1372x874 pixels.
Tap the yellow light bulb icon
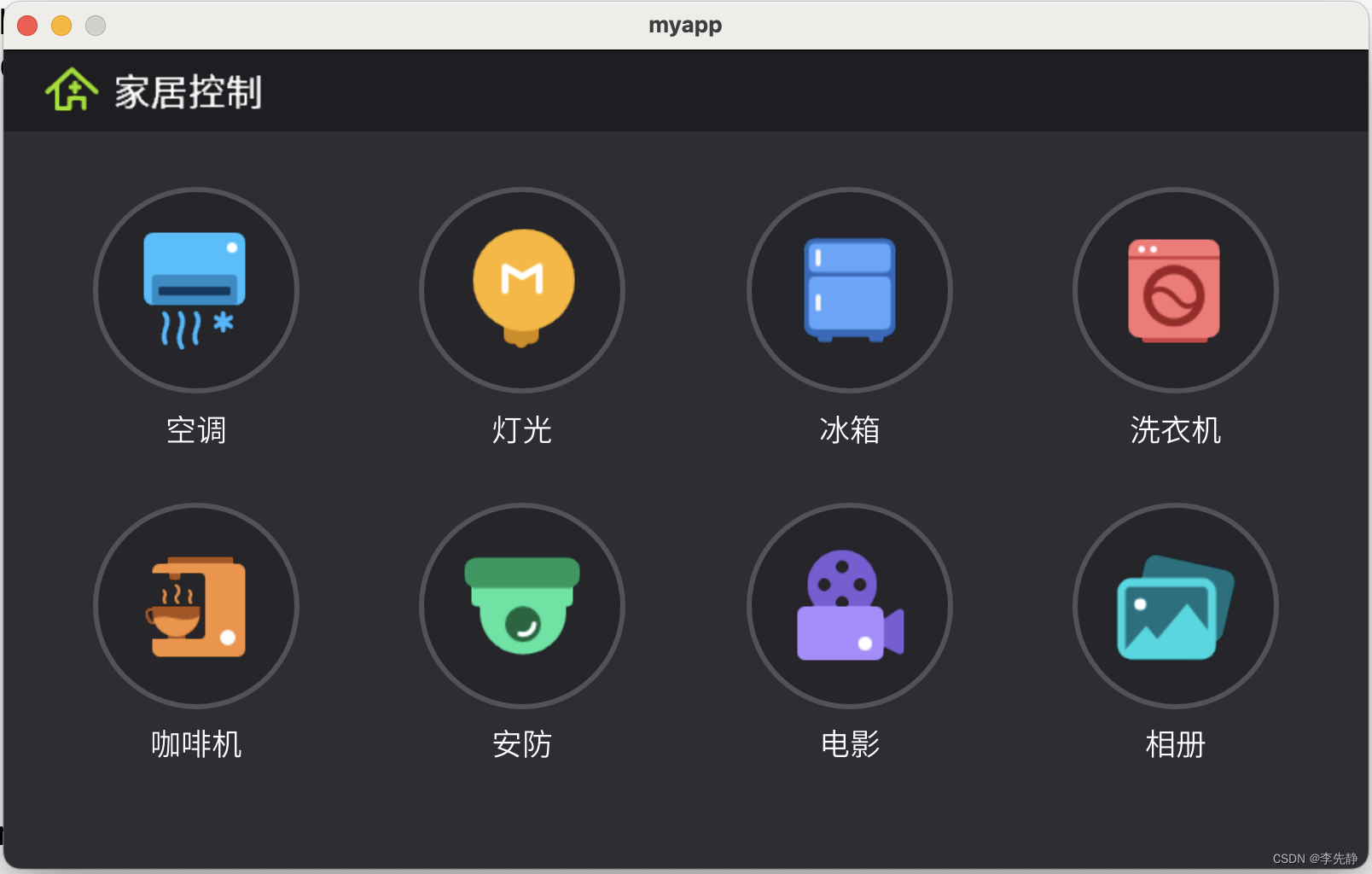[x=522, y=290]
